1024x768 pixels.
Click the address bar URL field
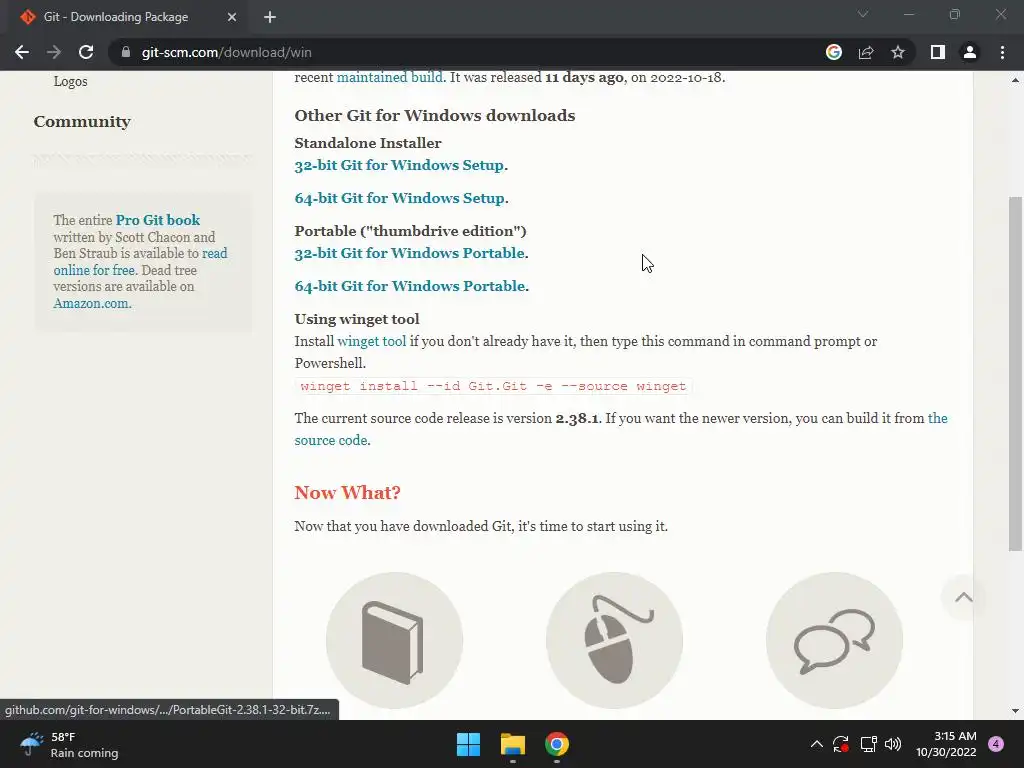pos(464,52)
